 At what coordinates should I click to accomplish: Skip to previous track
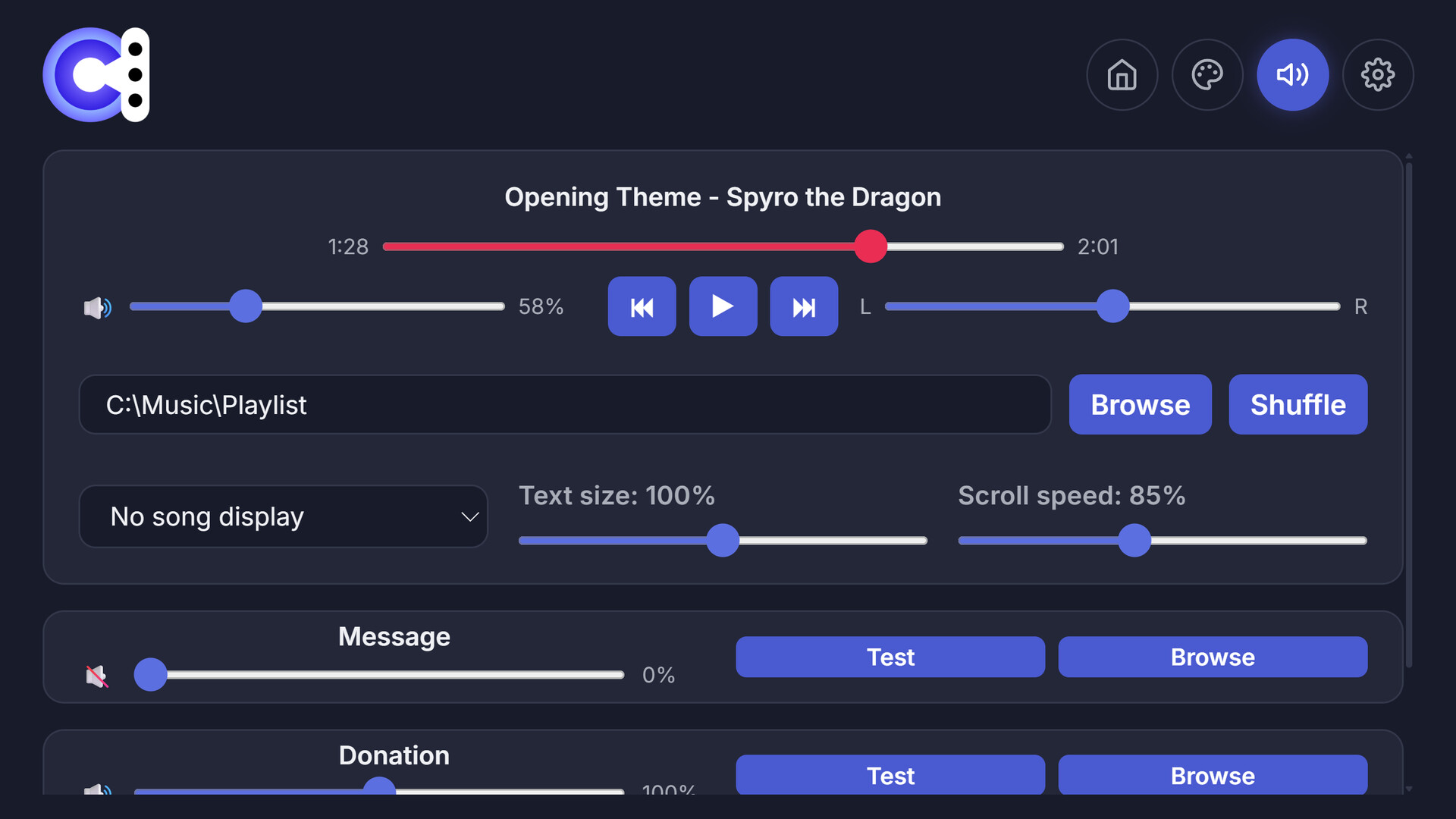pyautogui.click(x=642, y=306)
